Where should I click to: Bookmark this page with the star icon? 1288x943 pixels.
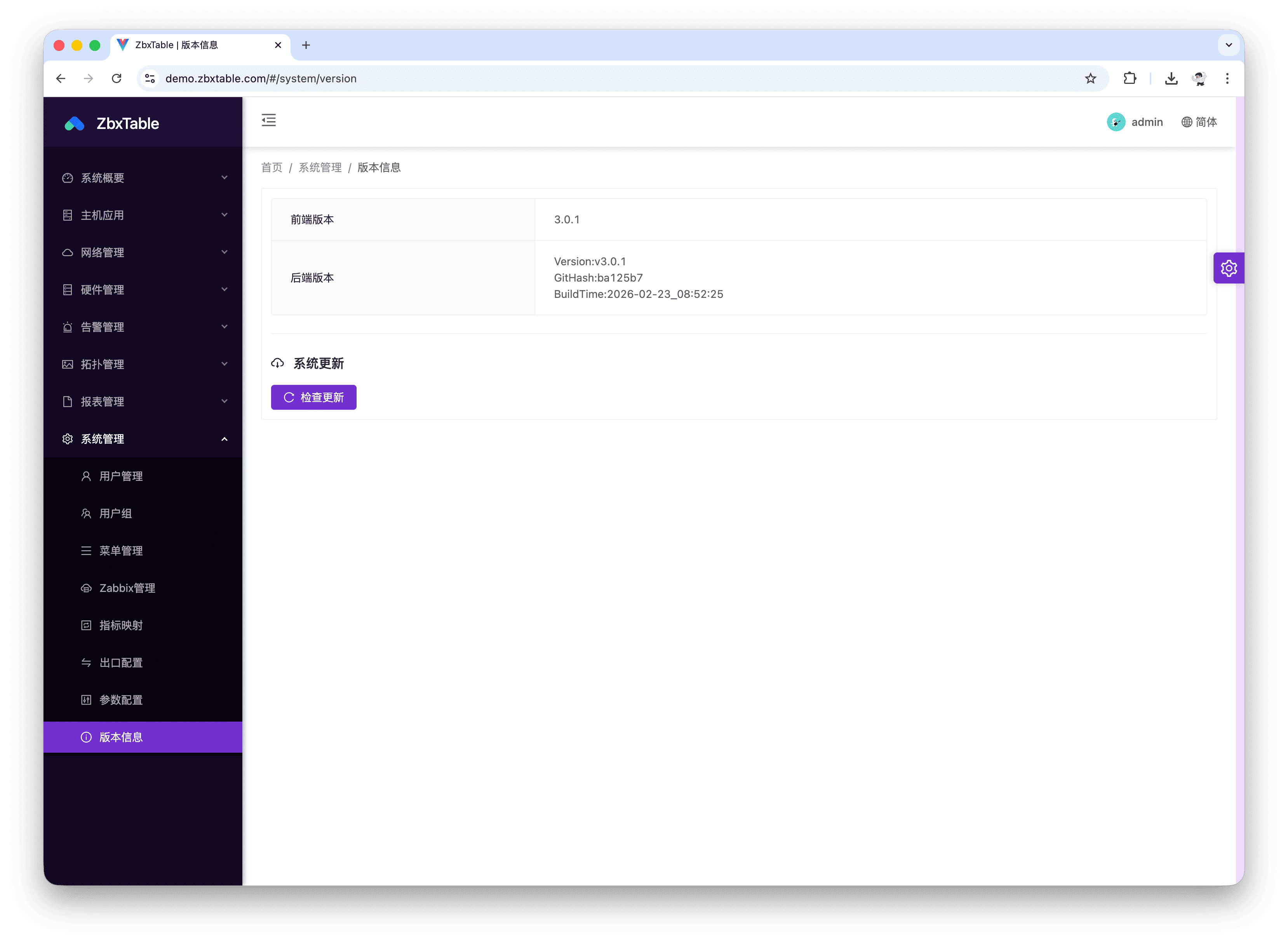(x=1090, y=79)
